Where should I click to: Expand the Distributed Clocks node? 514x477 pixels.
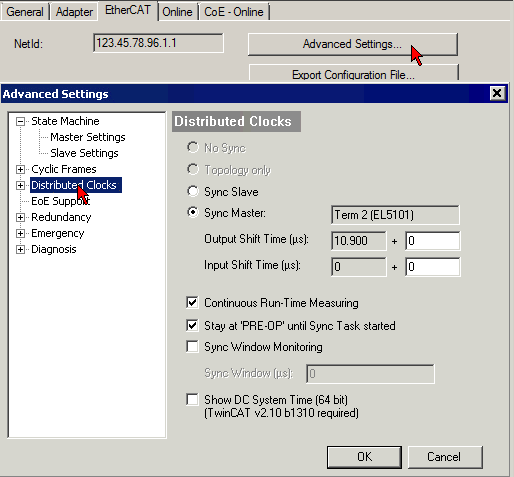point(20,185)
